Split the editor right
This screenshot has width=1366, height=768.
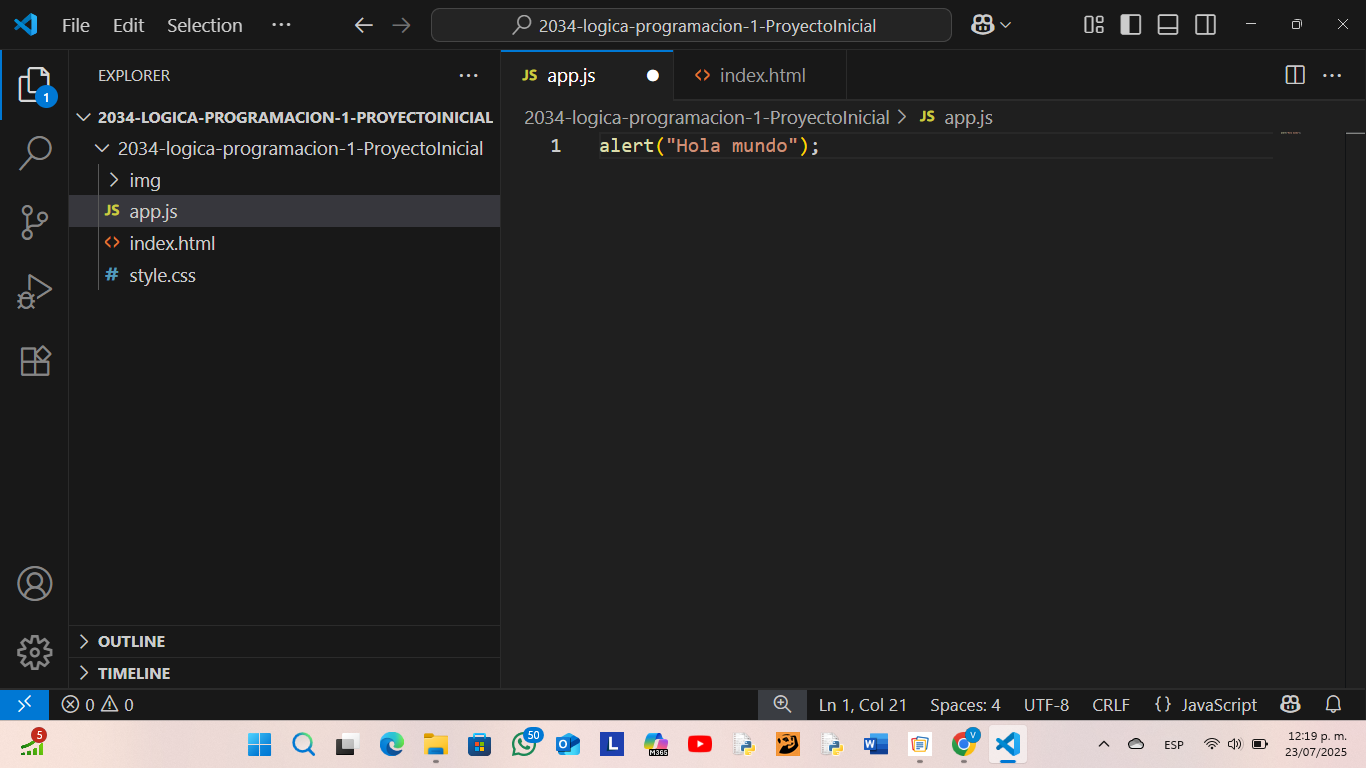(x=1295, y=75)
